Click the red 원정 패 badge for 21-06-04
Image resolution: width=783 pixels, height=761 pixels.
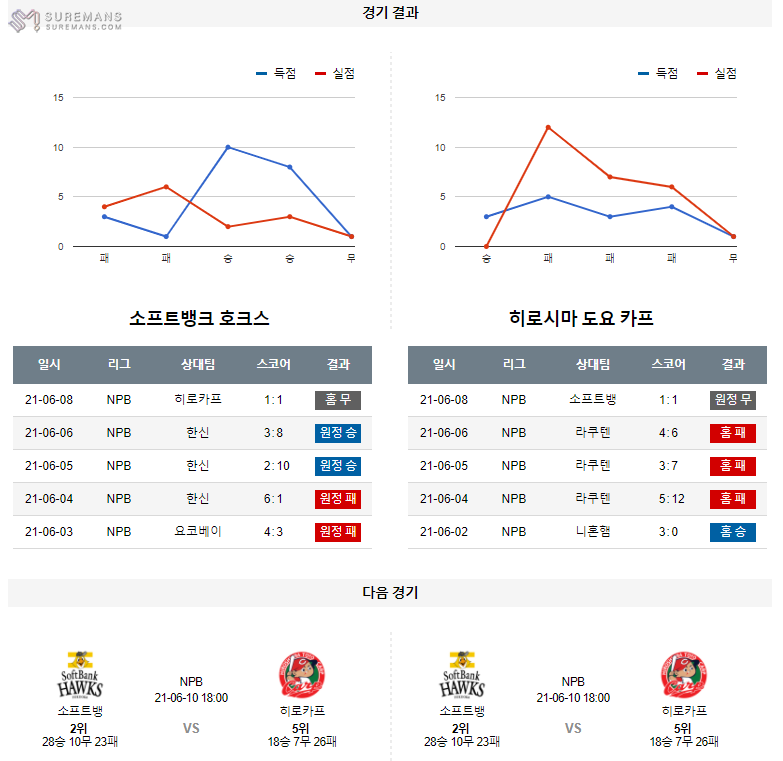338,499
